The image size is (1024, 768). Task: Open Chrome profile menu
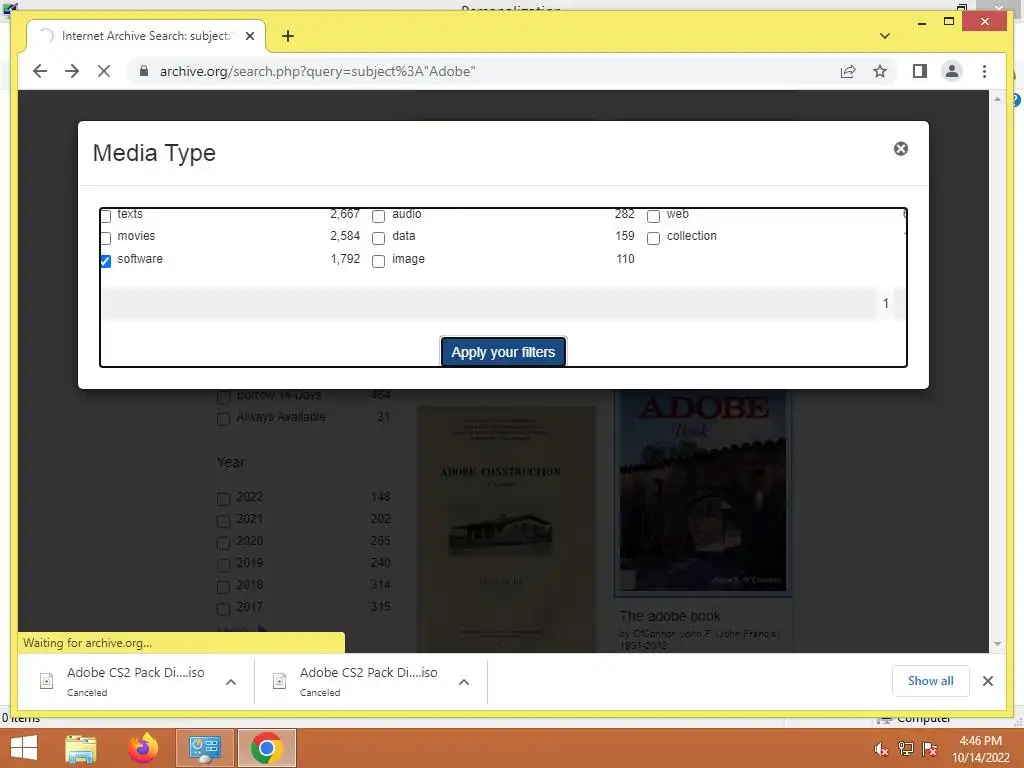click(952, 71)
